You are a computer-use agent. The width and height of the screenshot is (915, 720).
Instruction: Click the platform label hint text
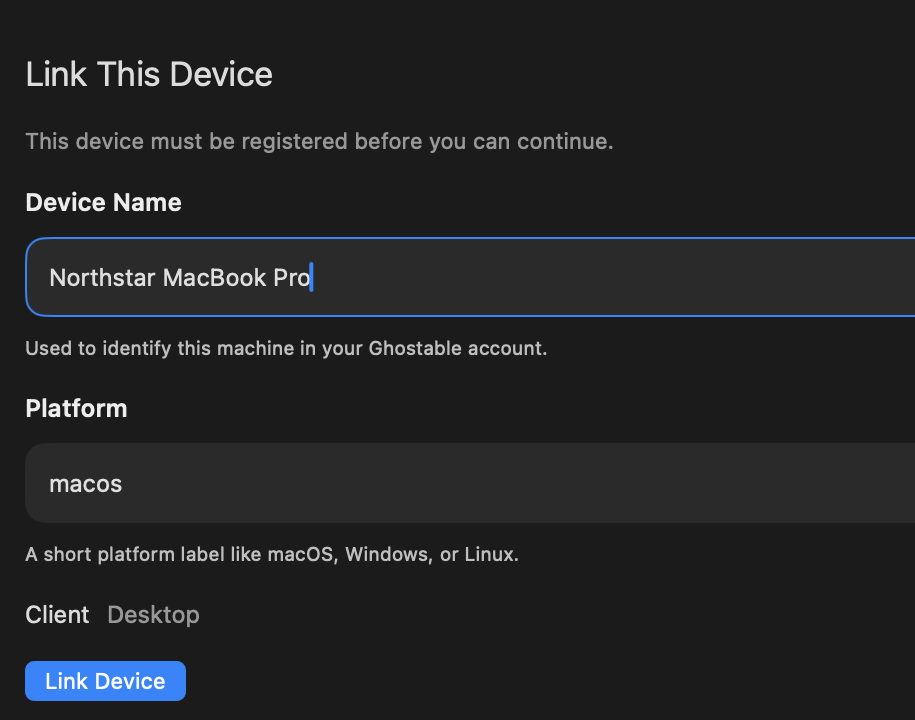coord(272,554)
